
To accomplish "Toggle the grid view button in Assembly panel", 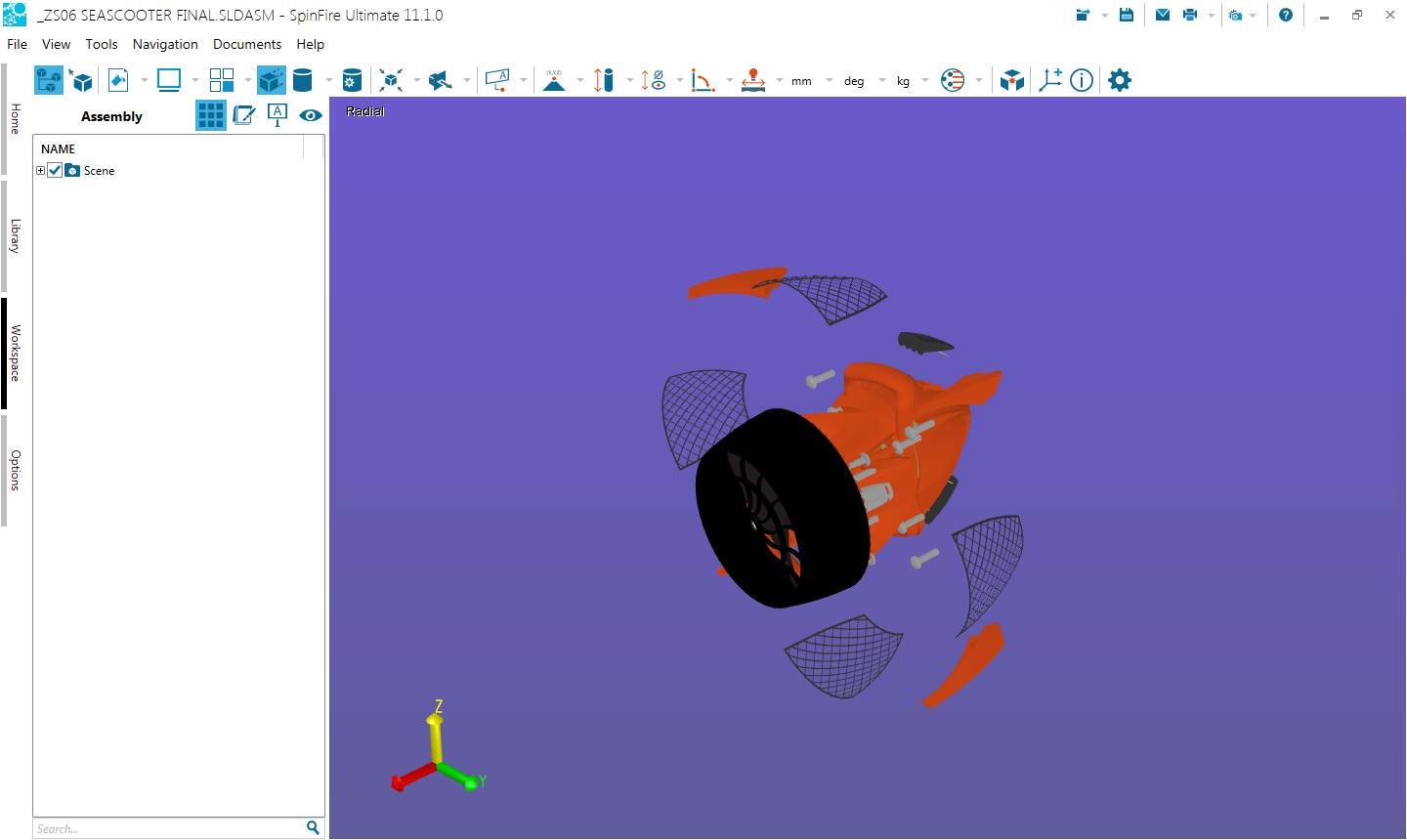I will (210, 115).
